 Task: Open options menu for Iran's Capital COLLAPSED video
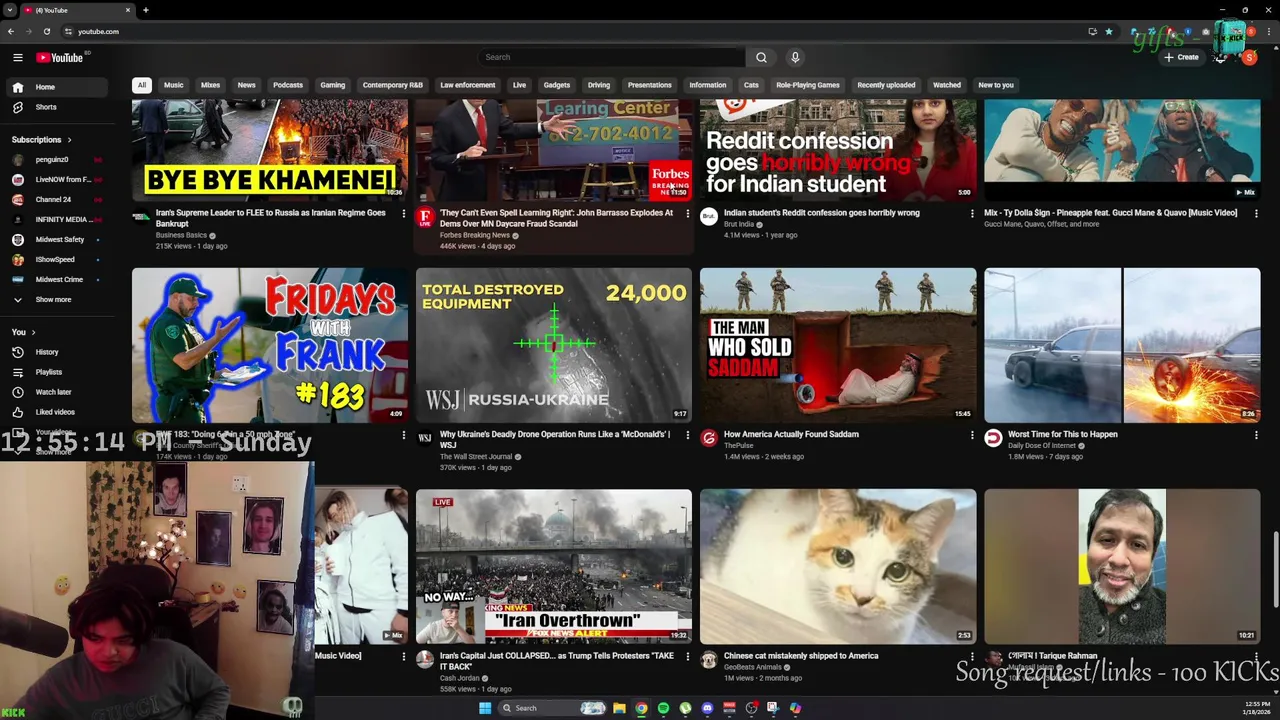click(687, 657)
